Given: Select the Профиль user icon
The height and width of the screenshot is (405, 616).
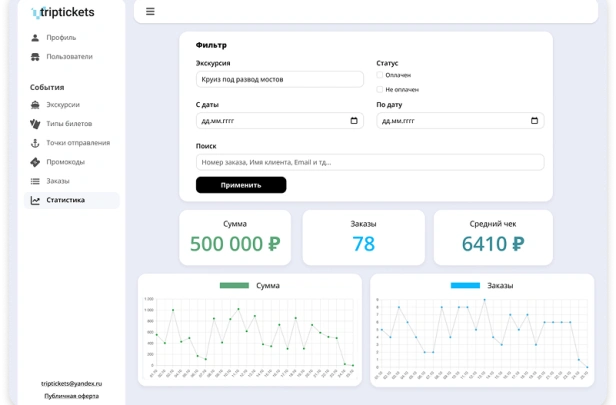Looking at the screenshot, I should 35,38.
